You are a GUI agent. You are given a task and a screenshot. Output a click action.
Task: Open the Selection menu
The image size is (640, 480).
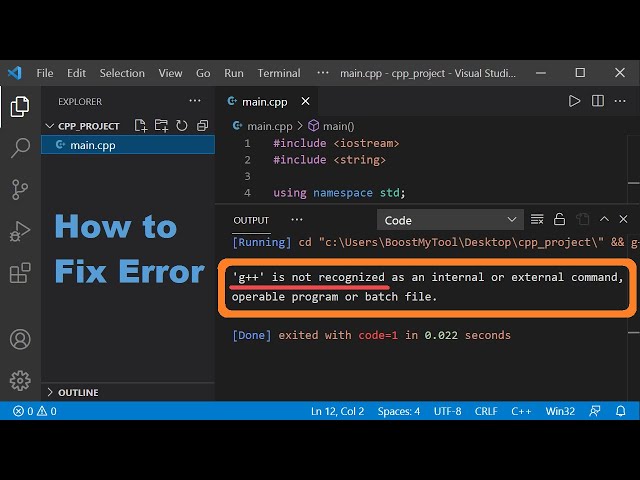[122, 73]
